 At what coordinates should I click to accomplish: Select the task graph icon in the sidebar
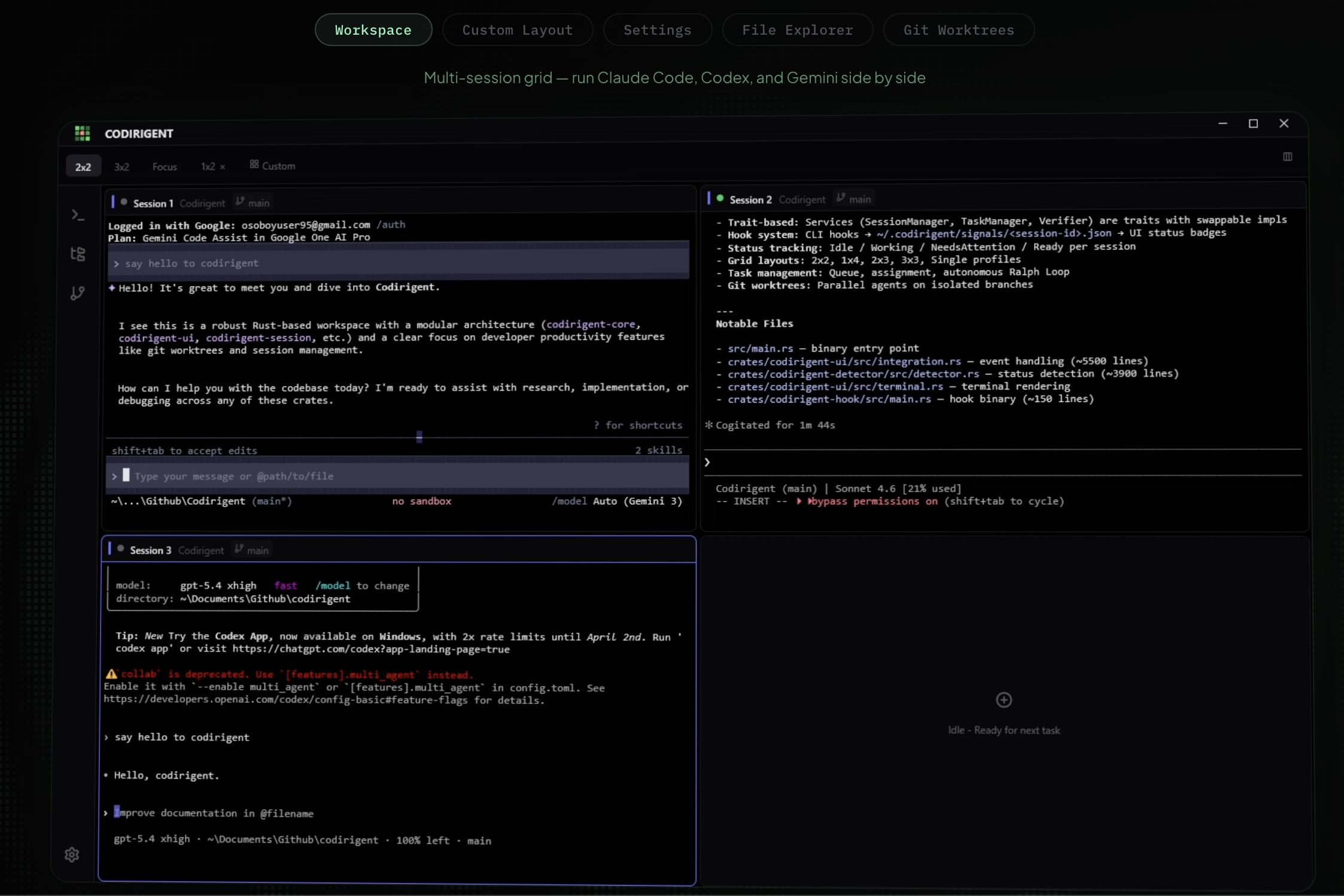(78, 254)
